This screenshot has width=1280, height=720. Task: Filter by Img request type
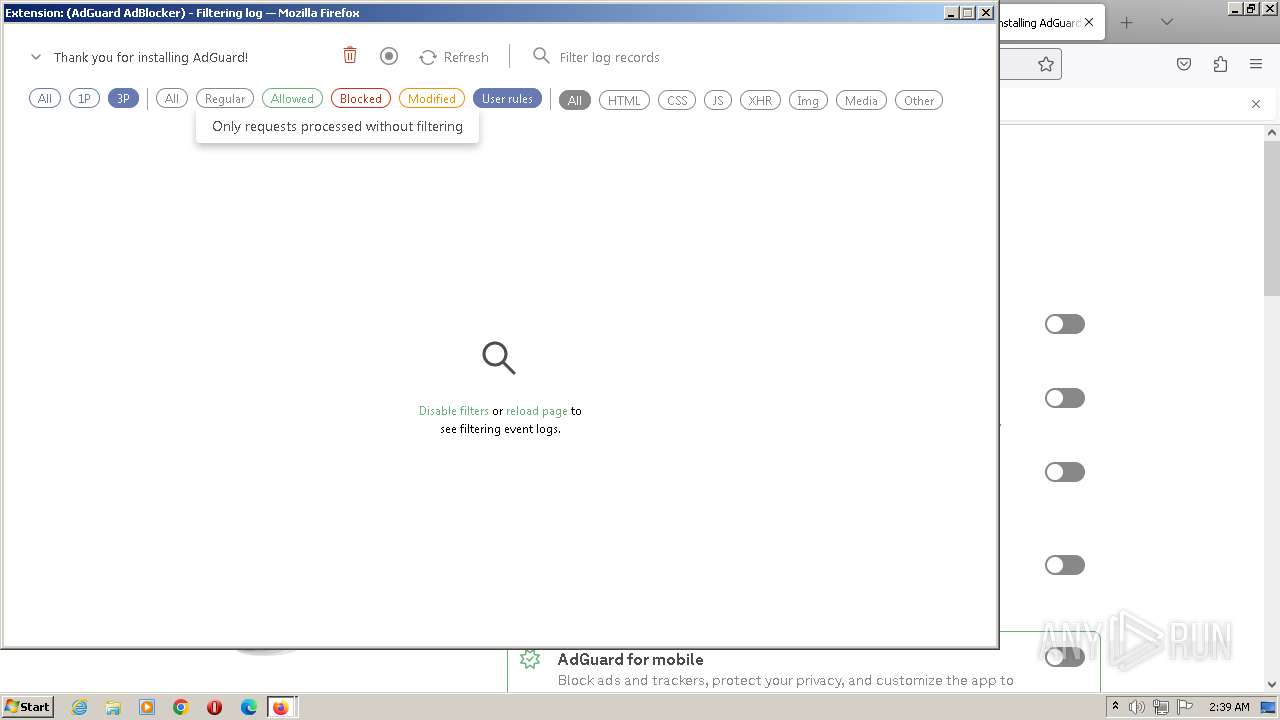pos(808,100)
